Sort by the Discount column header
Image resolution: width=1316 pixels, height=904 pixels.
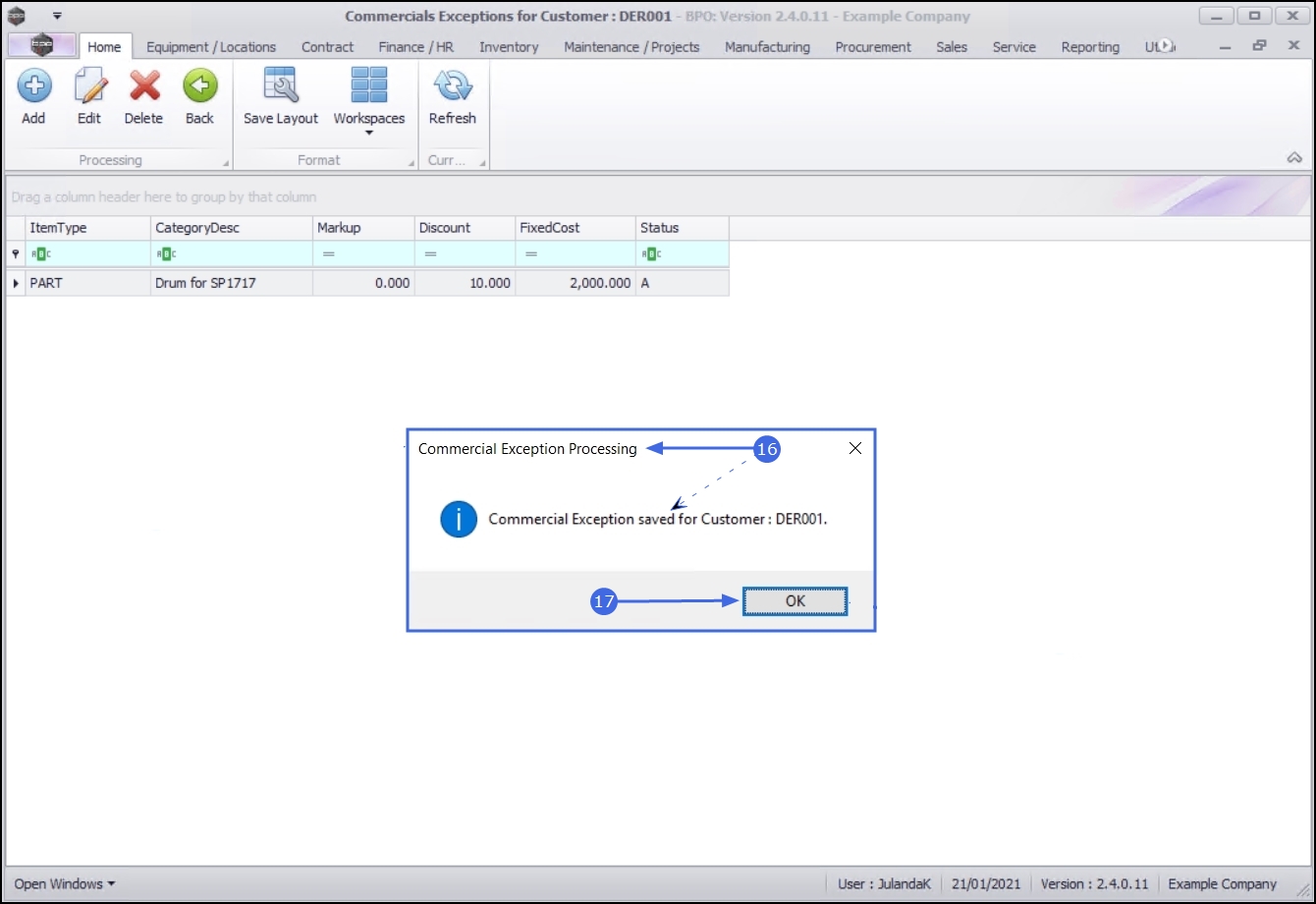[465, 227]
